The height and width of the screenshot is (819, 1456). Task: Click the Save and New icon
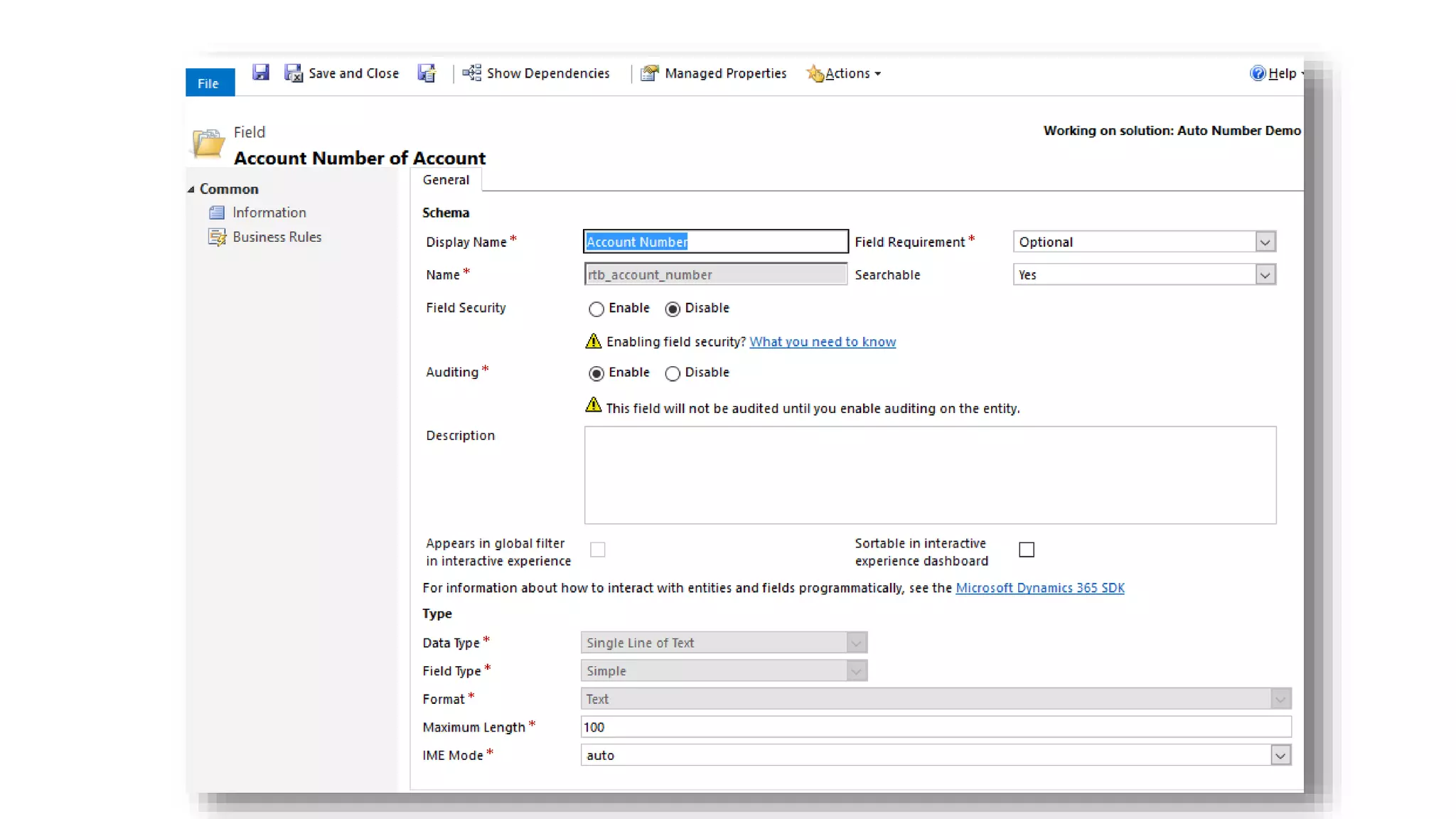(x=427, y=73)
